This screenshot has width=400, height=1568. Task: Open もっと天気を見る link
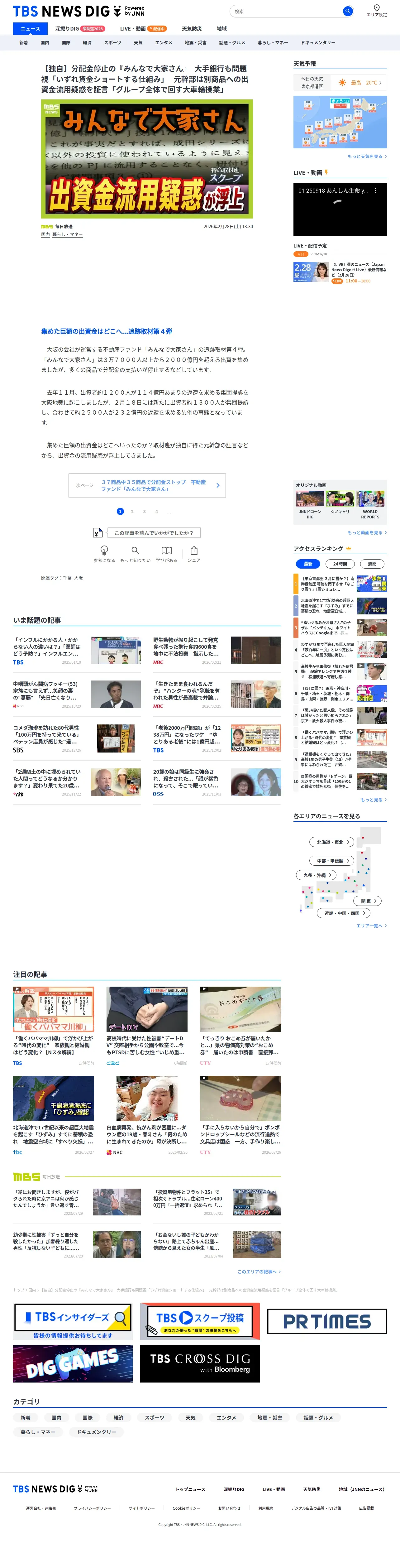(x=367, y=156)
